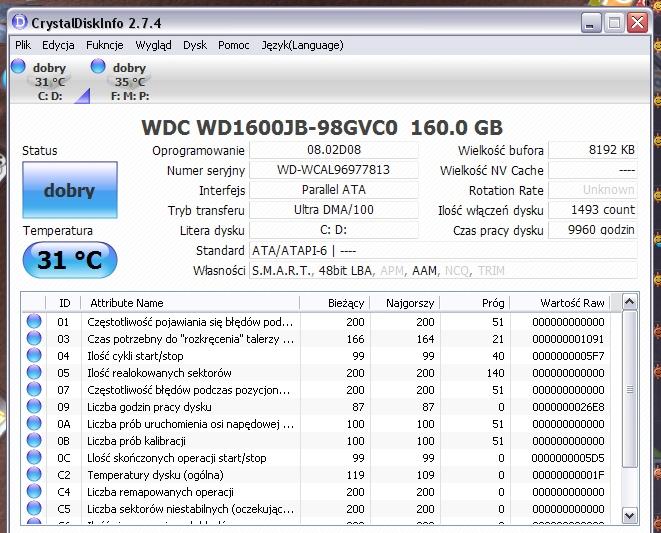Click raw value 0000000026E8
Screen dimensions: 661x533
[x=568, y=407]
